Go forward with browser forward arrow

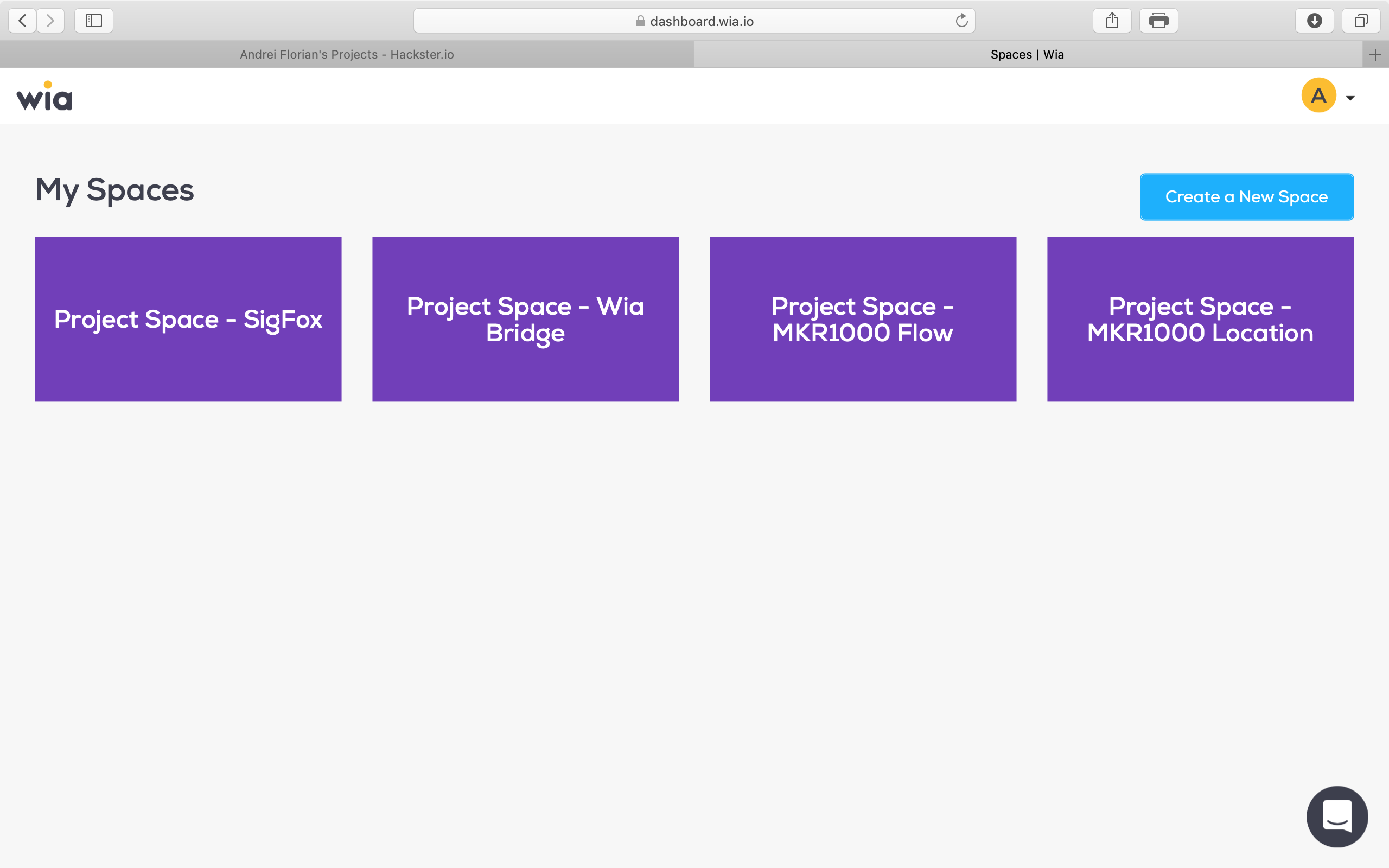tap(50, 21)
